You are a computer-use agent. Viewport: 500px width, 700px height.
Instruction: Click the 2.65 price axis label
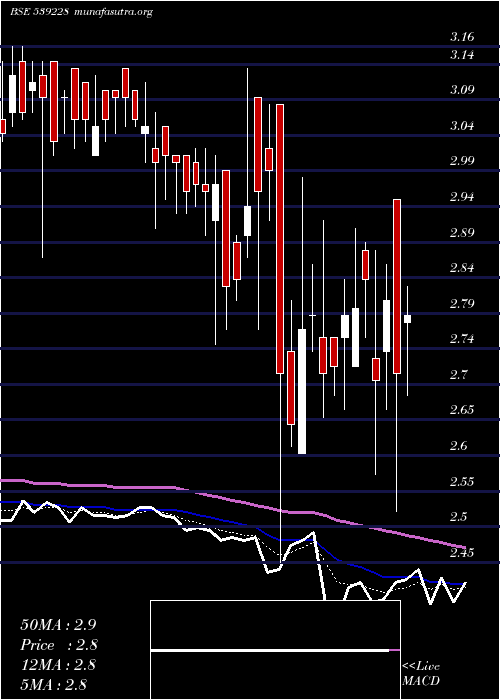[x=462, y=410]
